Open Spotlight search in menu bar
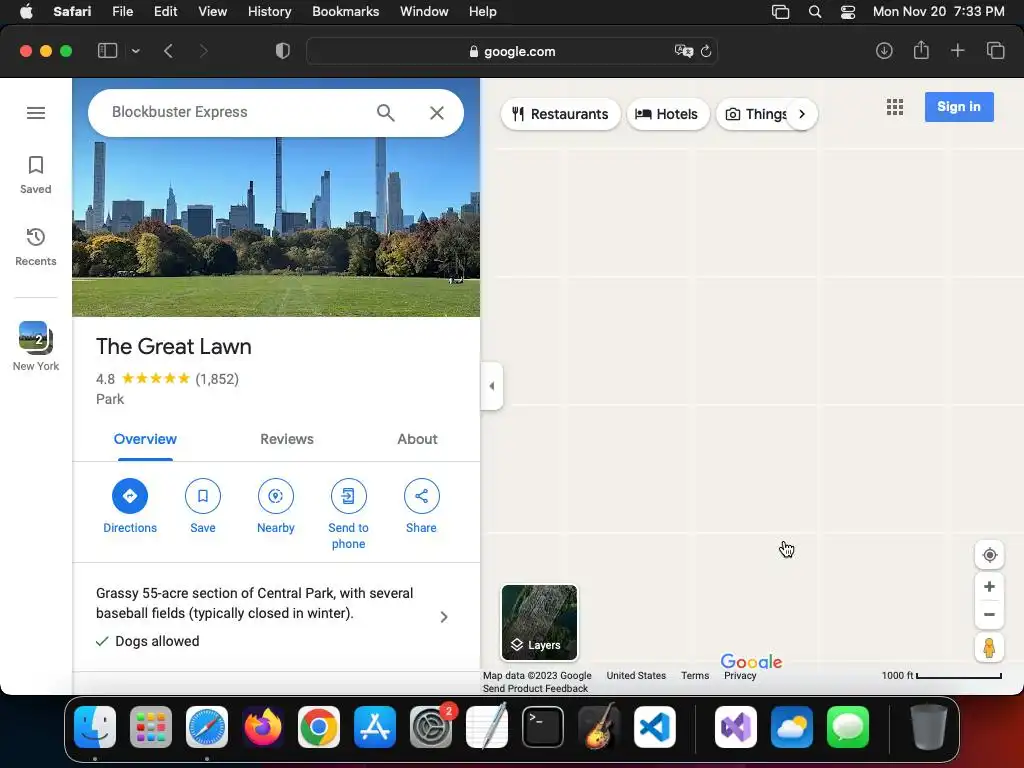The width and height of the screenshot is (1024, 768). pos(814,12)
